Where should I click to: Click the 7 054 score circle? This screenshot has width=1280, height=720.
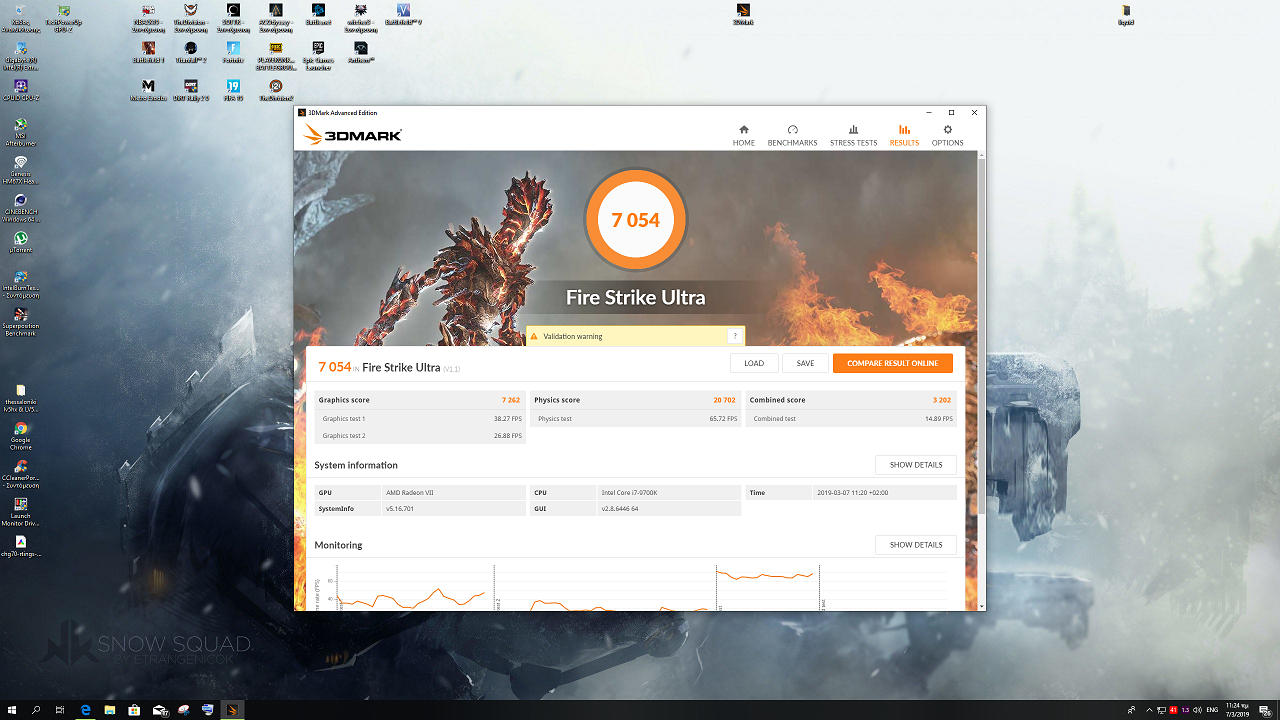(x=636, y=220)
